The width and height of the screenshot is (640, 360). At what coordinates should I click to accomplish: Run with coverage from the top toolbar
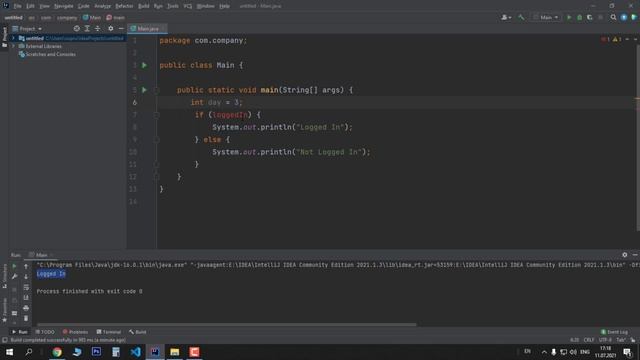pos(589,18)
